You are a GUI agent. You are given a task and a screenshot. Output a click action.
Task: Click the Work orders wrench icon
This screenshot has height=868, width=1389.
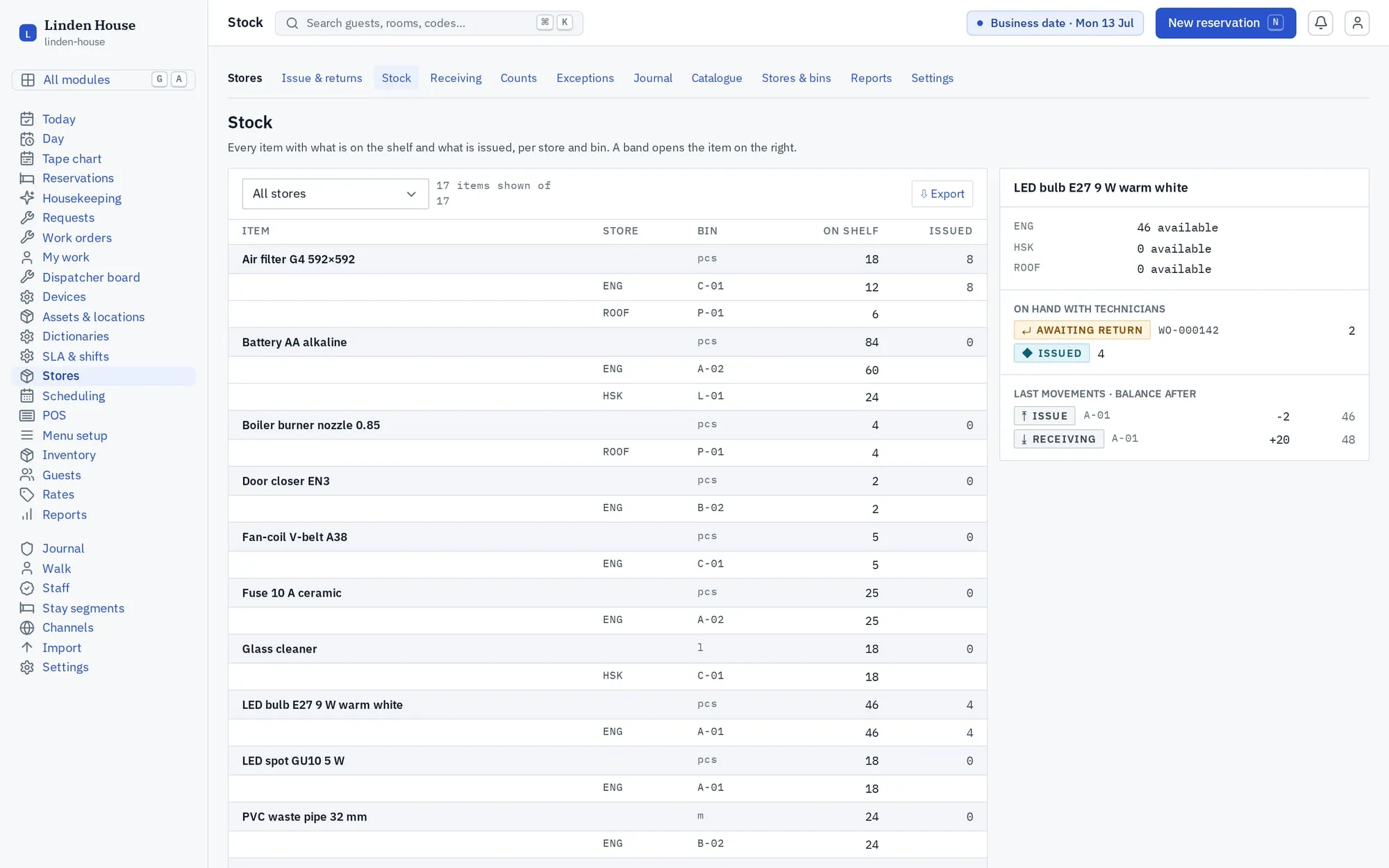(x=27, y=238)
